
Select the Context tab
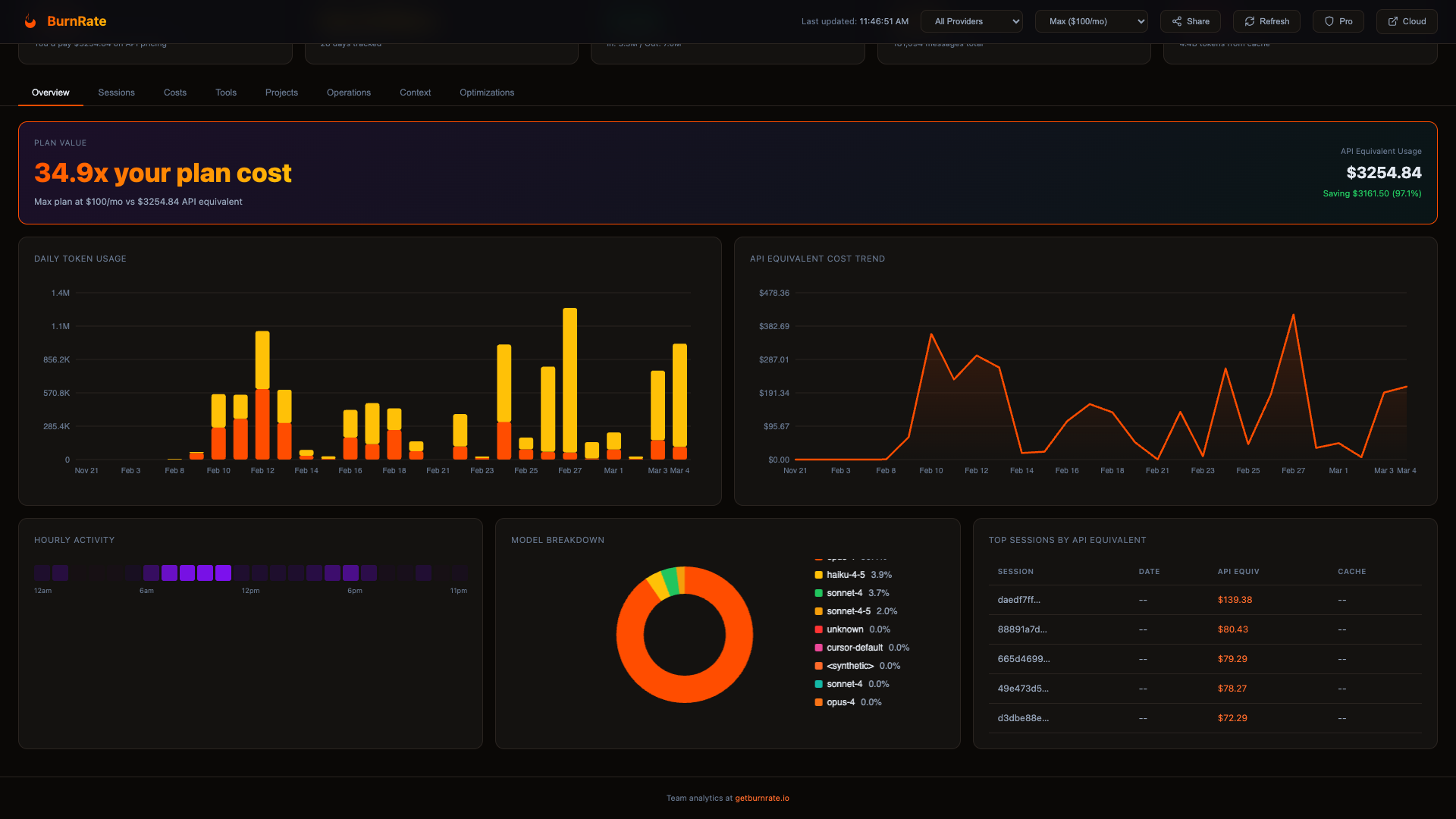point(415,93)
